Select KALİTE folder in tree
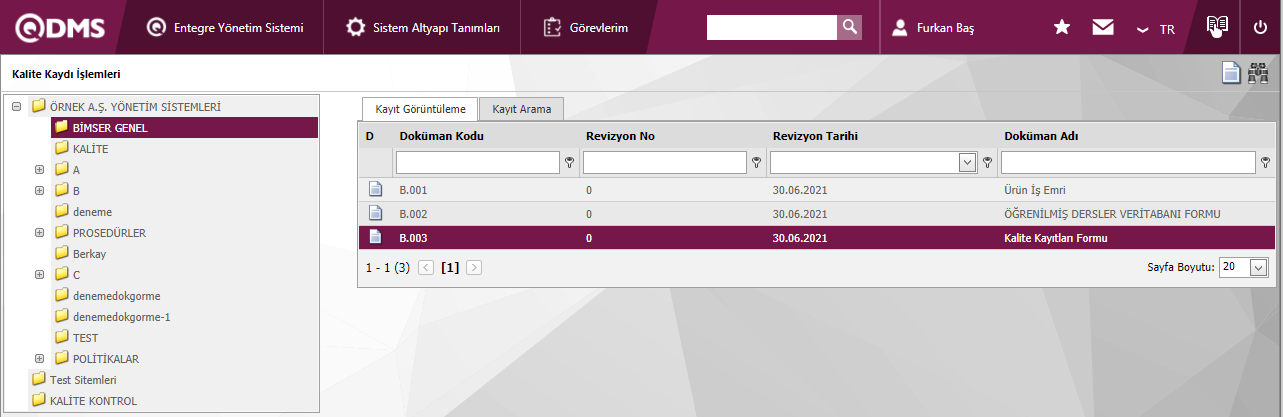The image size is (1283, 417). pos(90,148)
